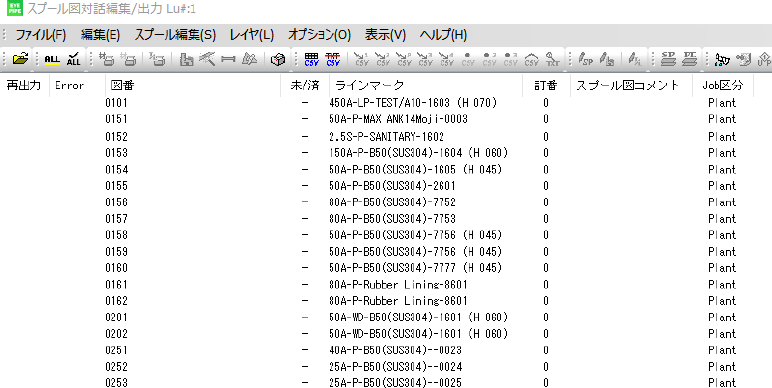The image size is (772, 388).
Task: Select row with drawing number 0159
Action: click(x=117, y=252)
